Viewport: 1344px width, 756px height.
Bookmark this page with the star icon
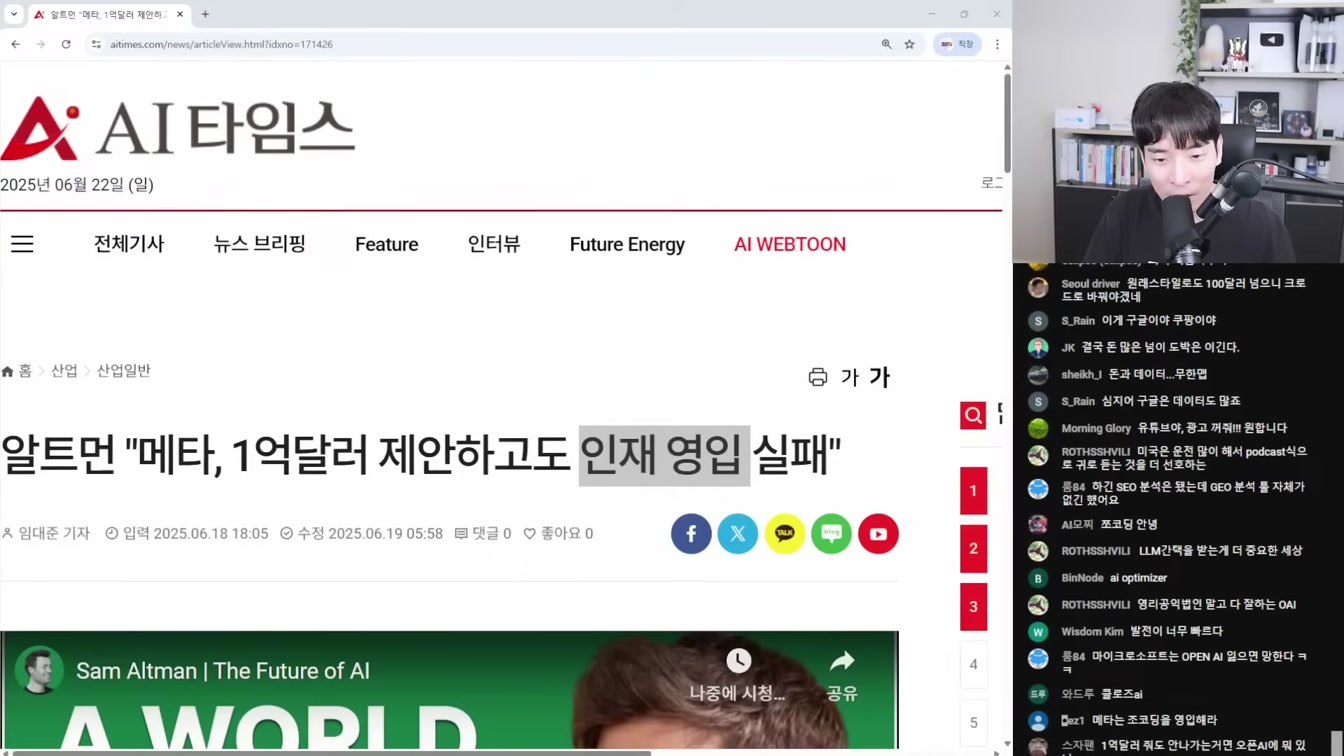pos(909,44)
